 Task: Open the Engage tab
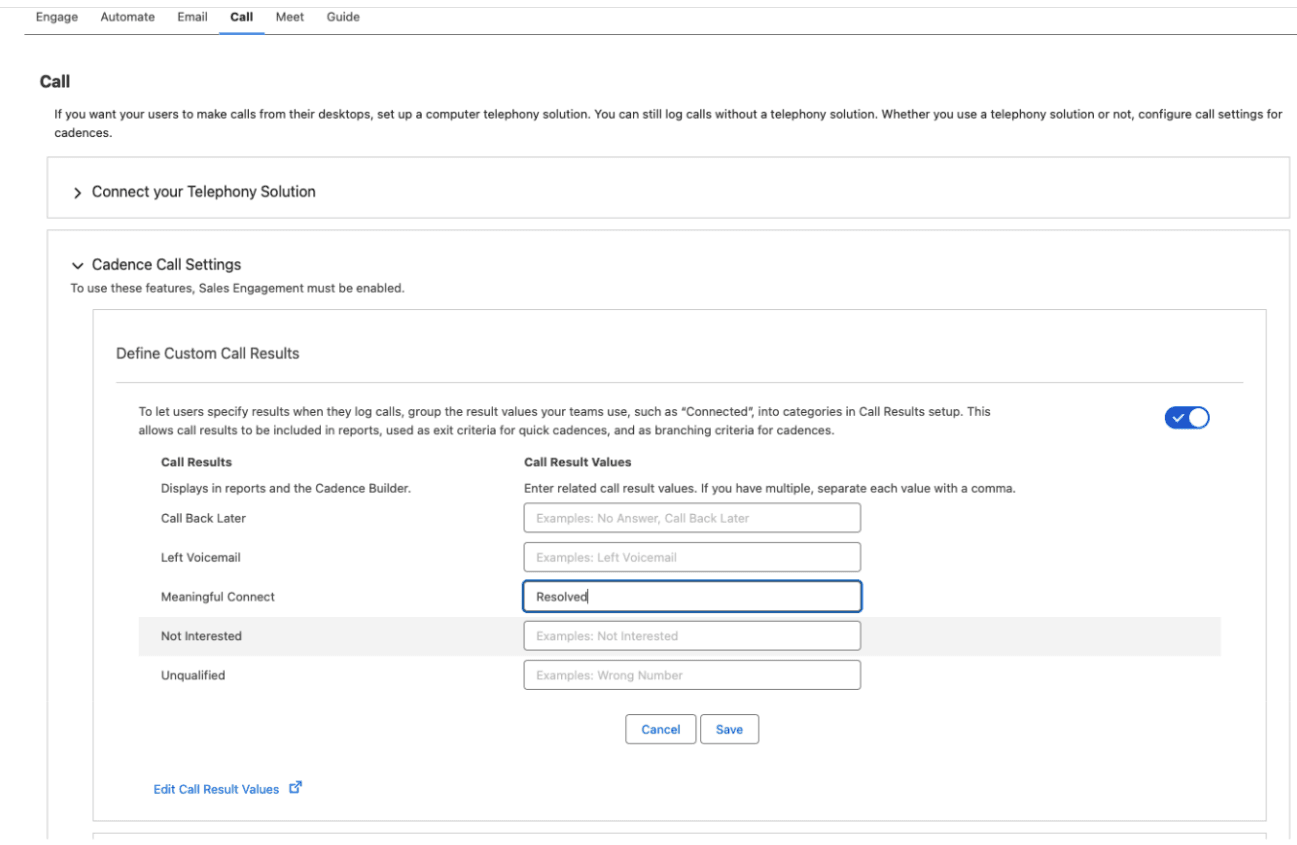(57, 17)
